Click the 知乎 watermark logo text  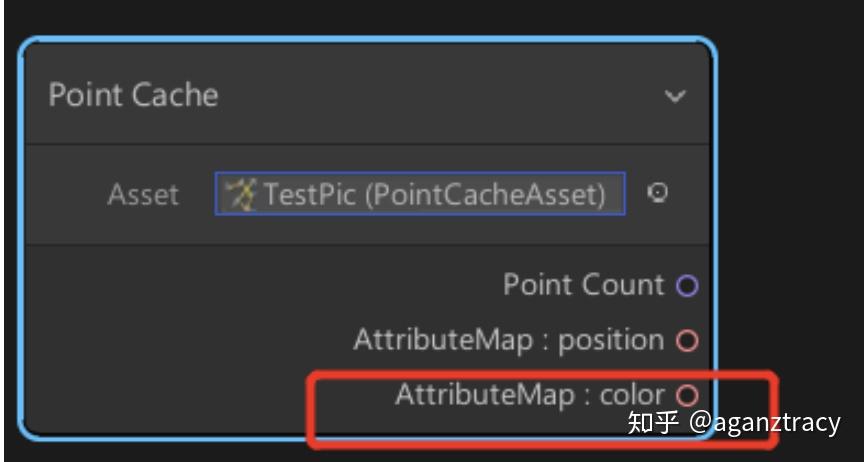652,422
